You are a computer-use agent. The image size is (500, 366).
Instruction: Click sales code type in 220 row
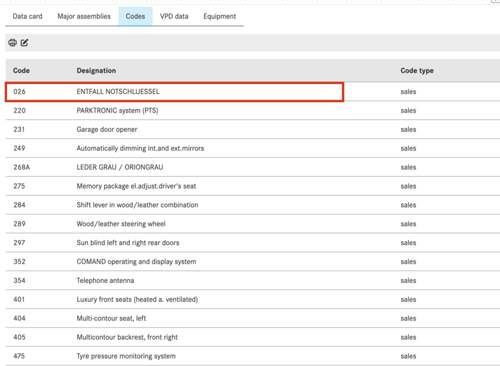[408, 110]
